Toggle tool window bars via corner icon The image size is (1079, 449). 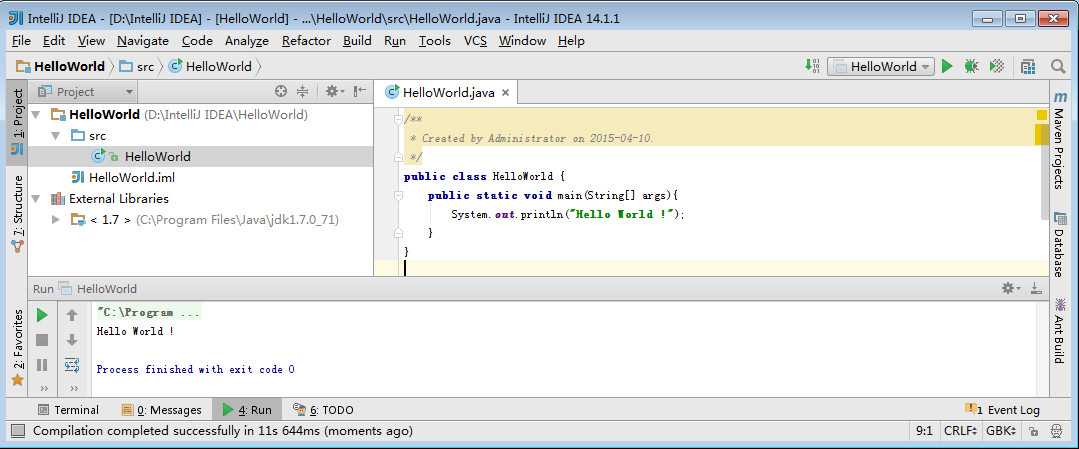tap(19, 431)
